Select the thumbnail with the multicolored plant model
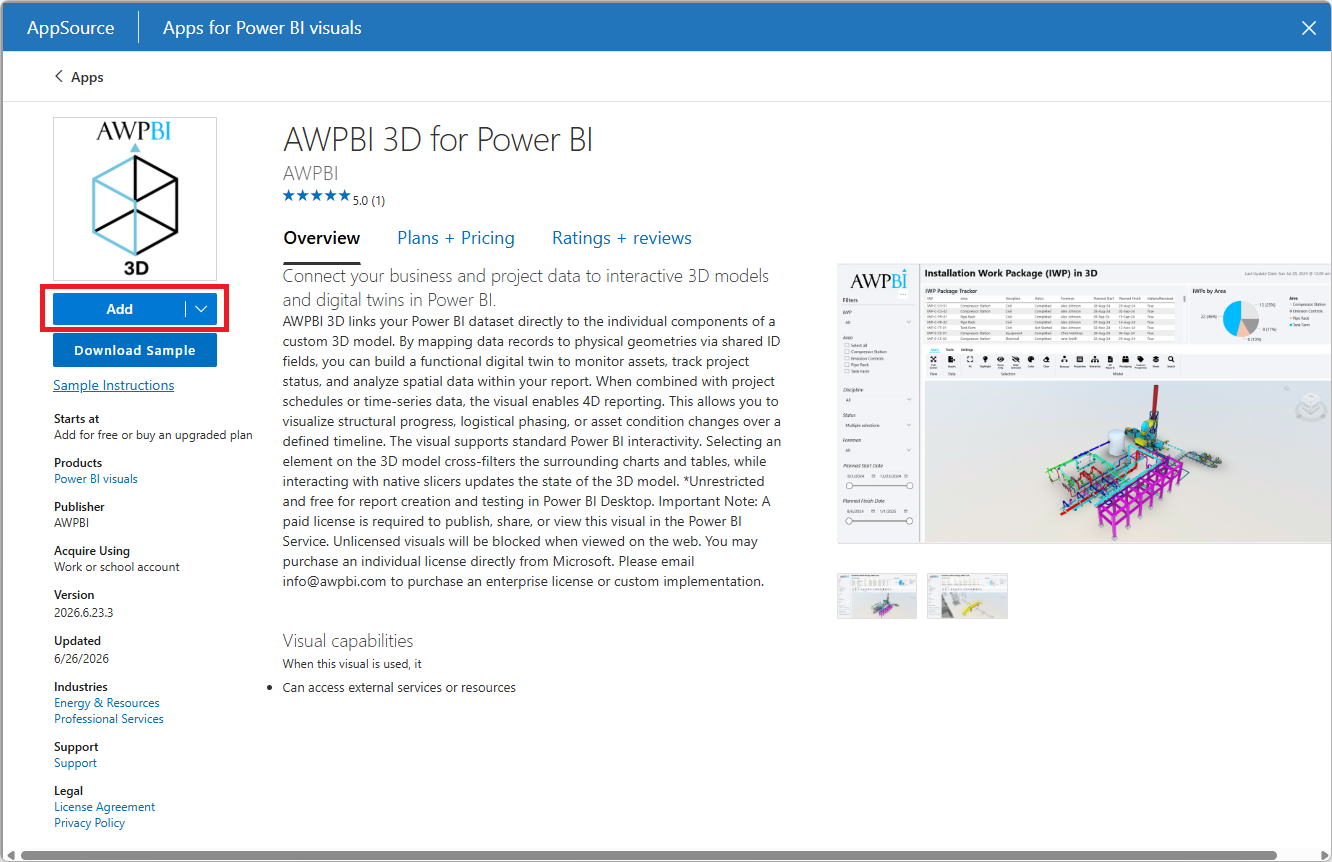 click(x=877, y=596)
